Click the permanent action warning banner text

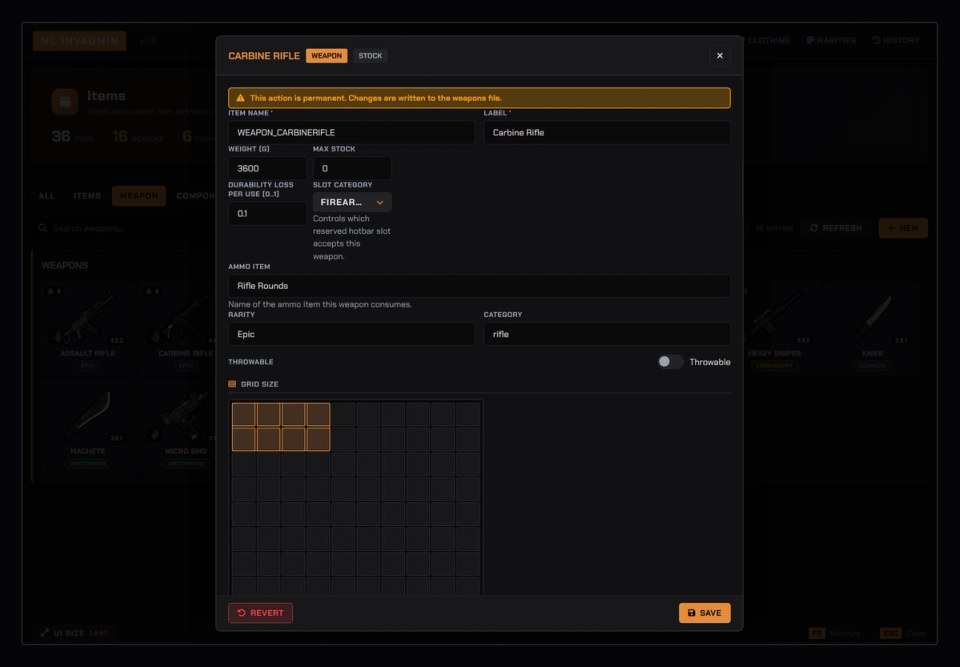(375, 98)
